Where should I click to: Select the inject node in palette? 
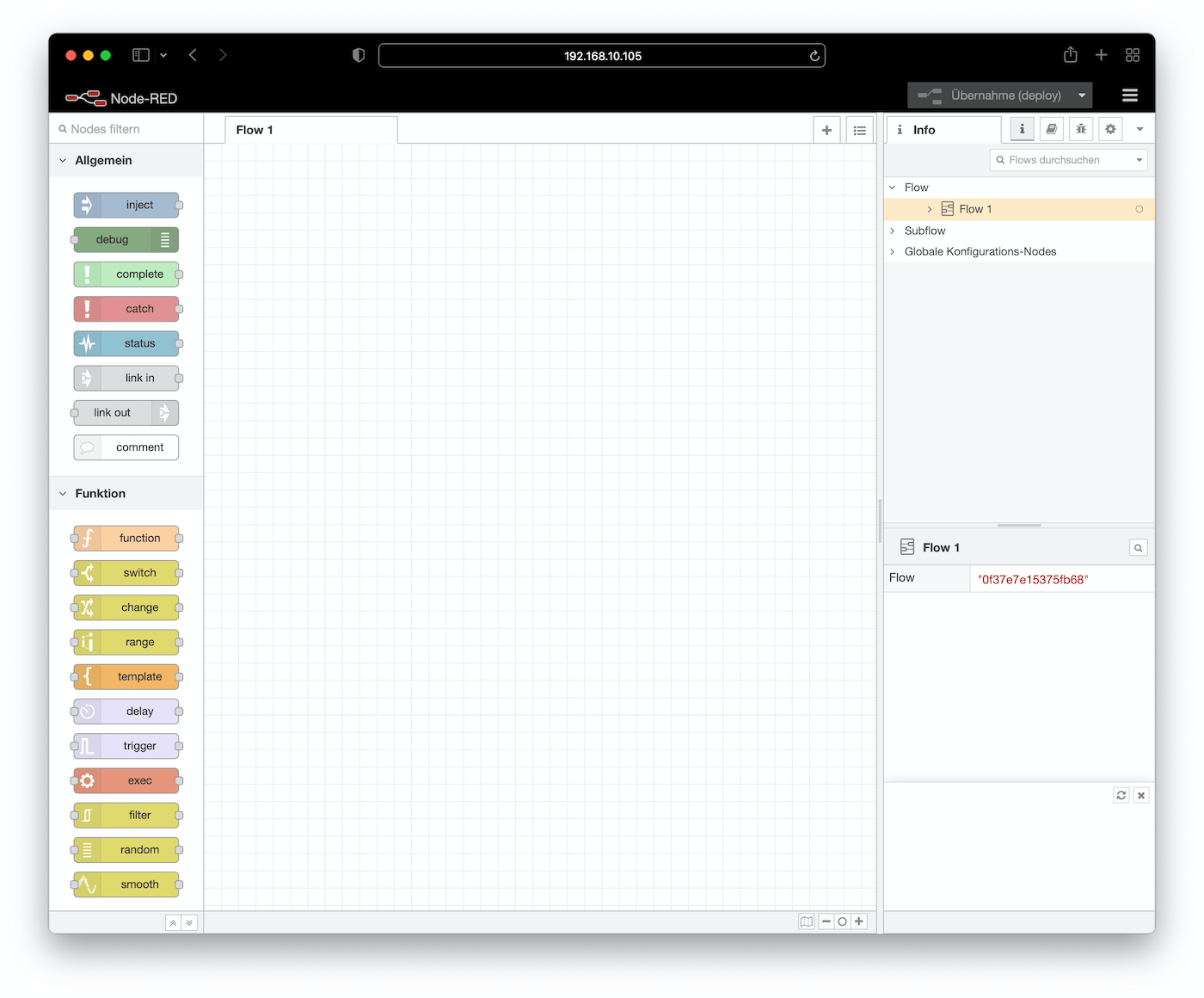tap(126, 205)
